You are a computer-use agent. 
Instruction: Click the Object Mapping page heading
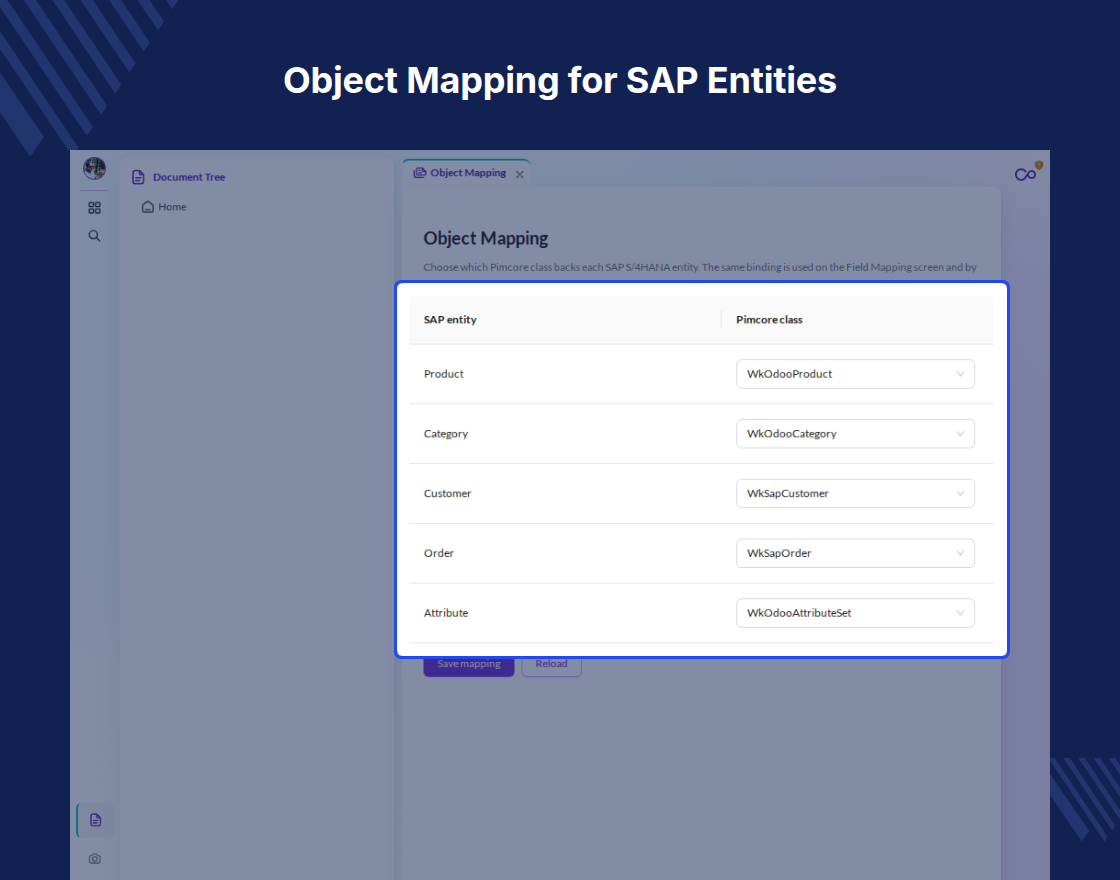(486, 239)
